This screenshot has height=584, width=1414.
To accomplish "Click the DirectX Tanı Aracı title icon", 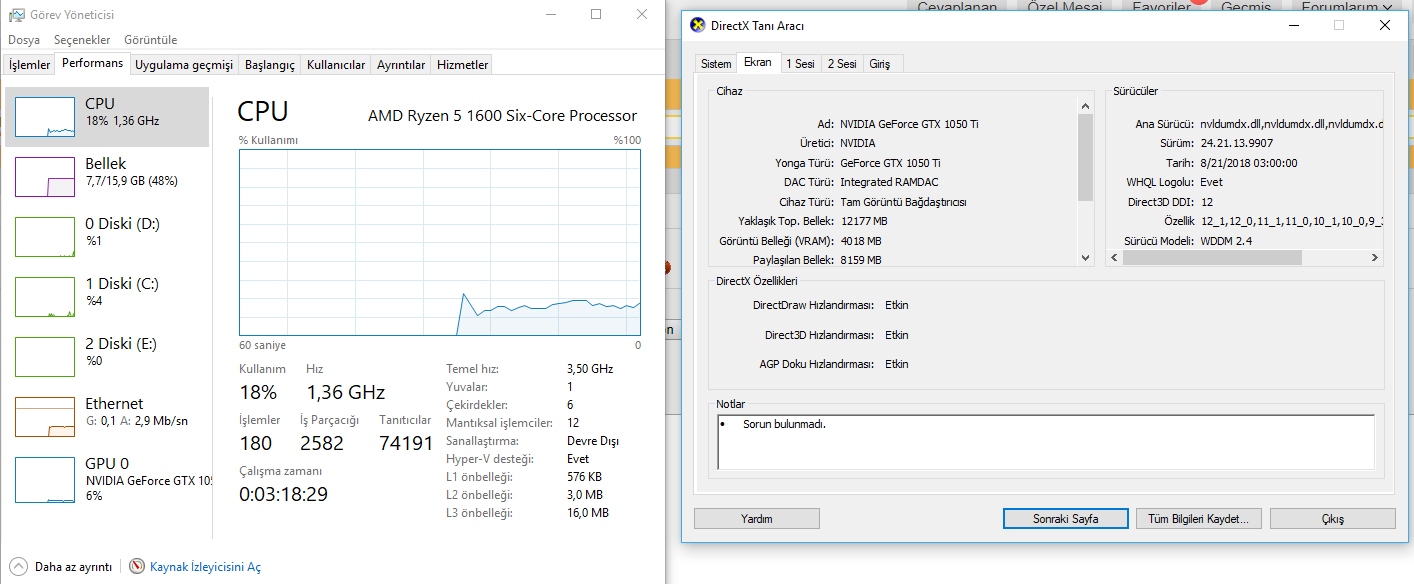I will [697, 25].
